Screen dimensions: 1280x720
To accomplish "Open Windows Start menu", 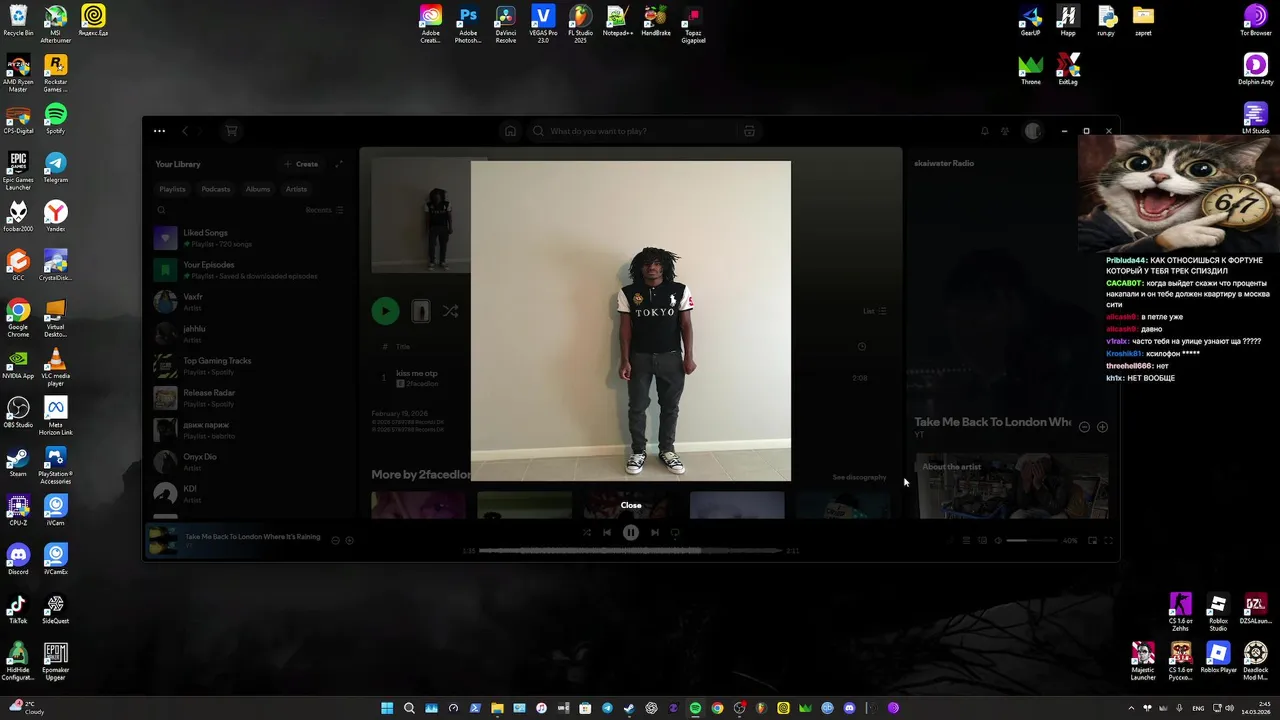I will click(387, 708).
